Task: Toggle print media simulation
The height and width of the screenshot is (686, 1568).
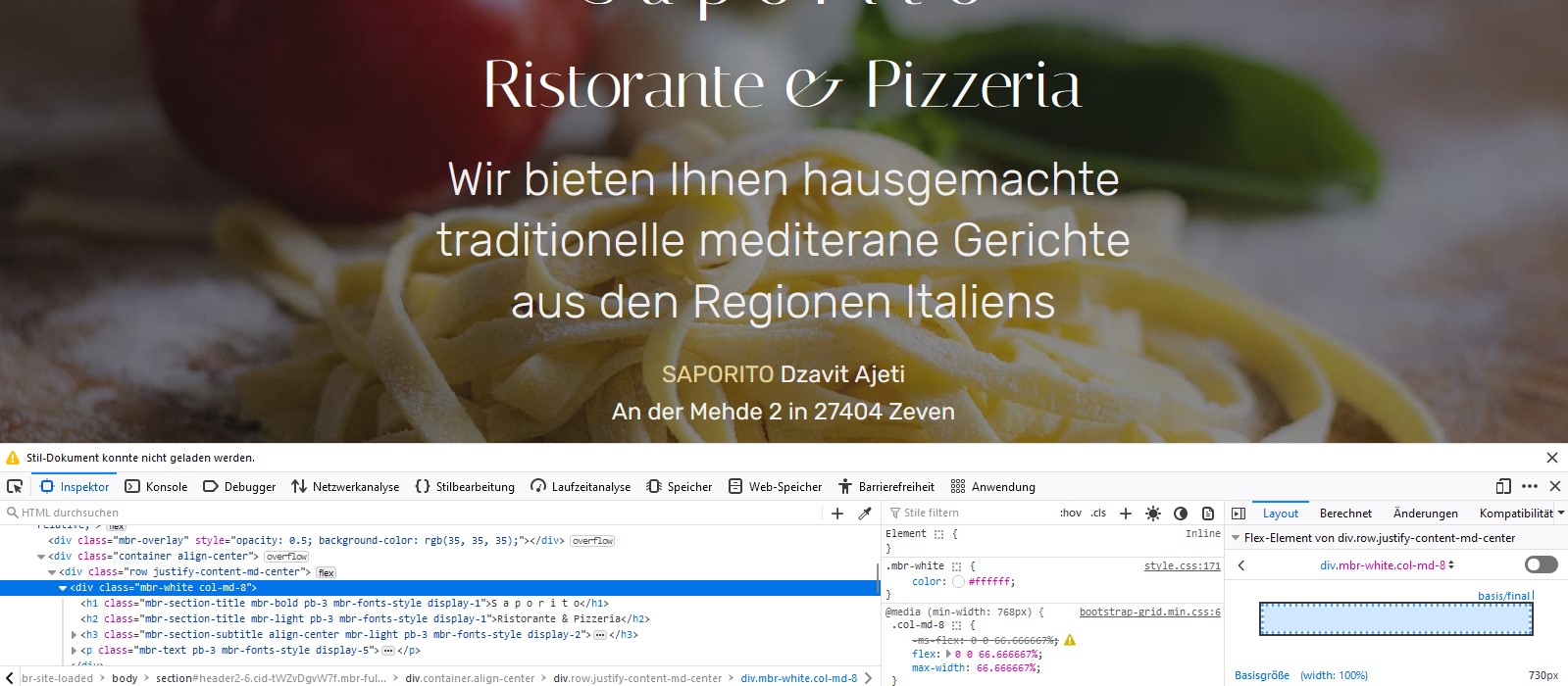Action: tap(1208, 513)
